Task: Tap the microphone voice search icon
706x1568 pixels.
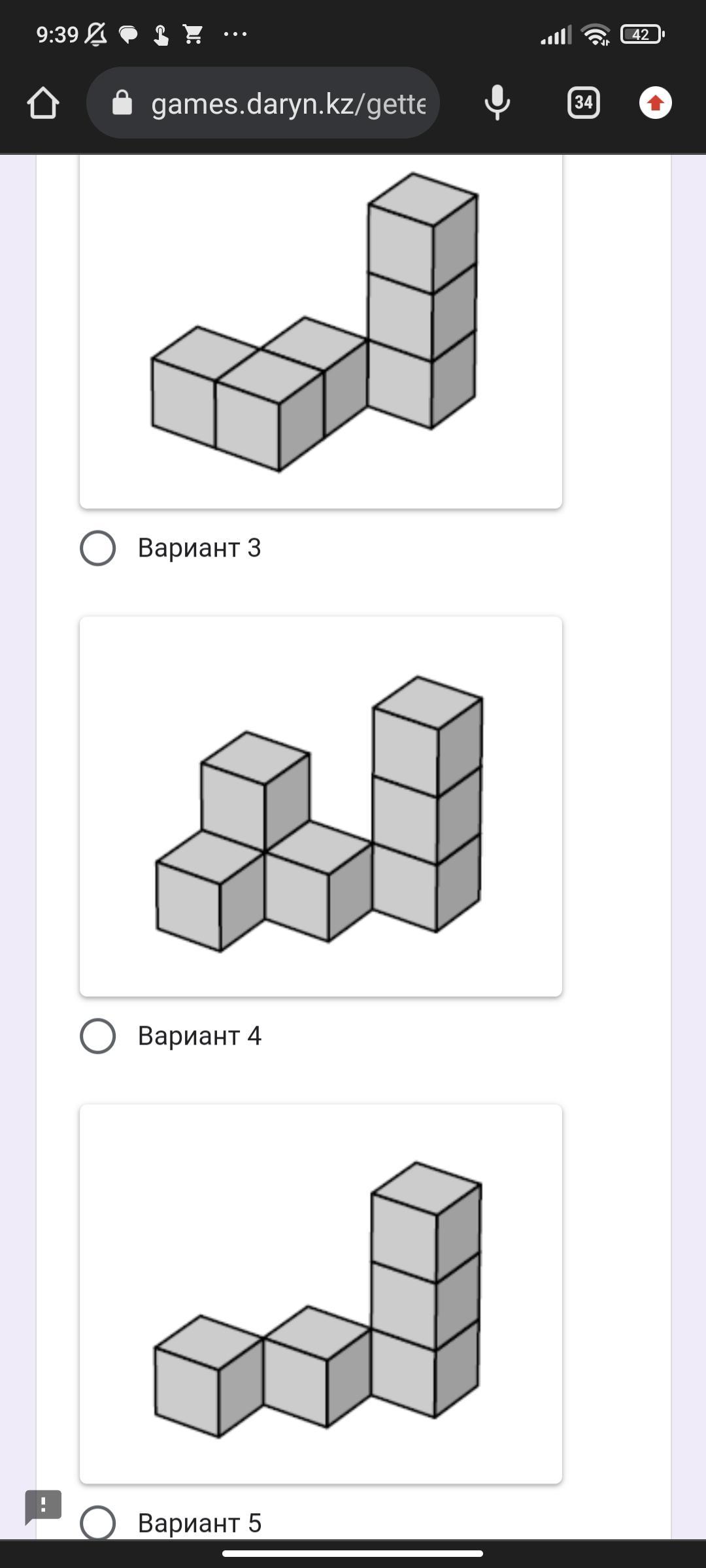Action: pos(497,103)
